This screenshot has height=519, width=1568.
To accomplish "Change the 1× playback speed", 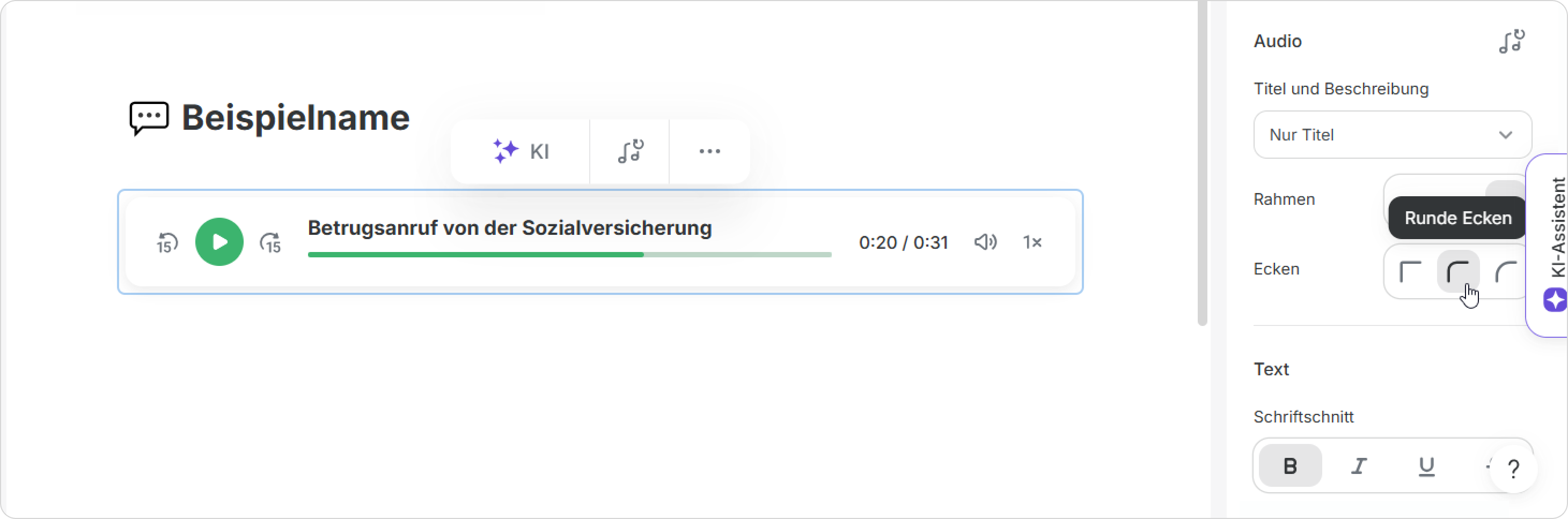I will pos(1032,242).
